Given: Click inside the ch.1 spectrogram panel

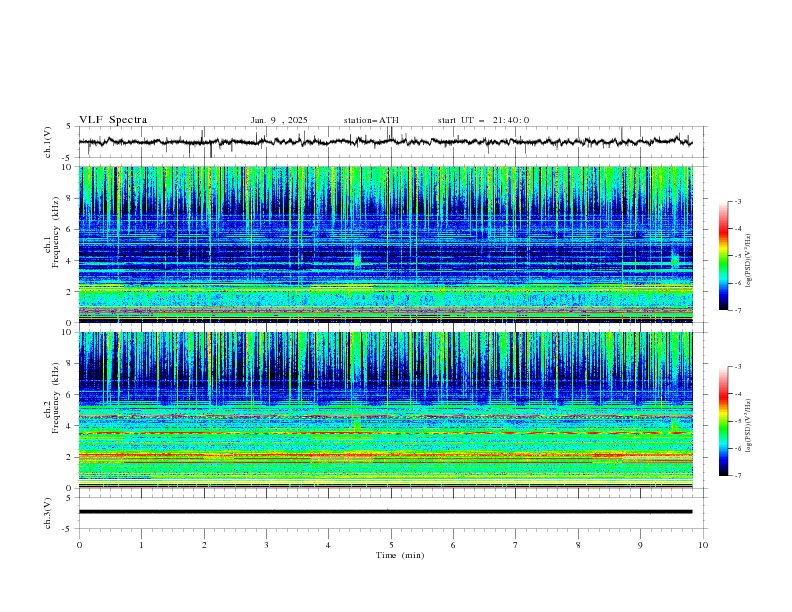Looking at the screenshot, I should [x=386, y=244].
